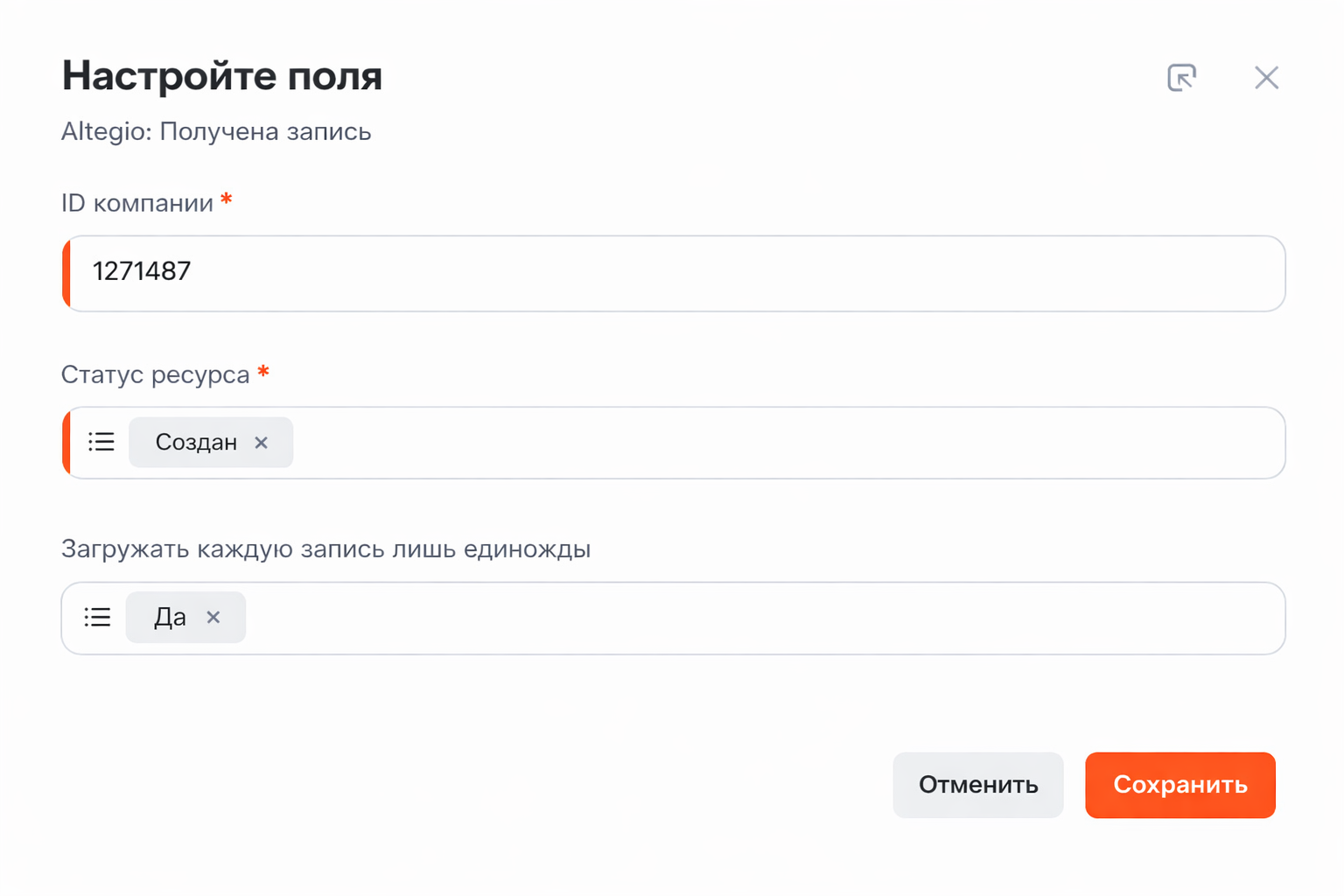
Task: Click the Altegio: Получена запись subtitle
Action: 216,132
